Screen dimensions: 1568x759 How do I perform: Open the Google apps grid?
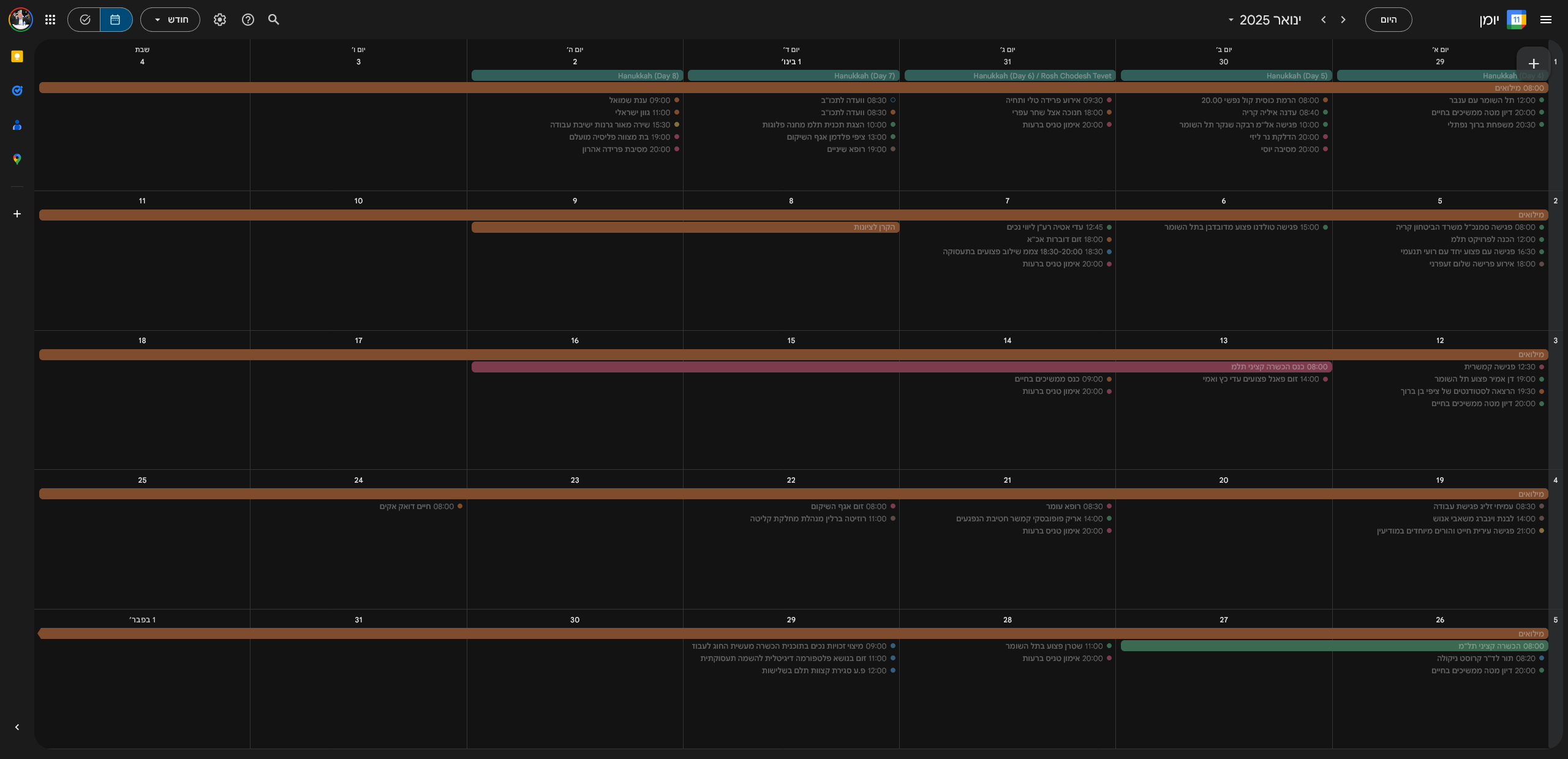pos(50,20)
